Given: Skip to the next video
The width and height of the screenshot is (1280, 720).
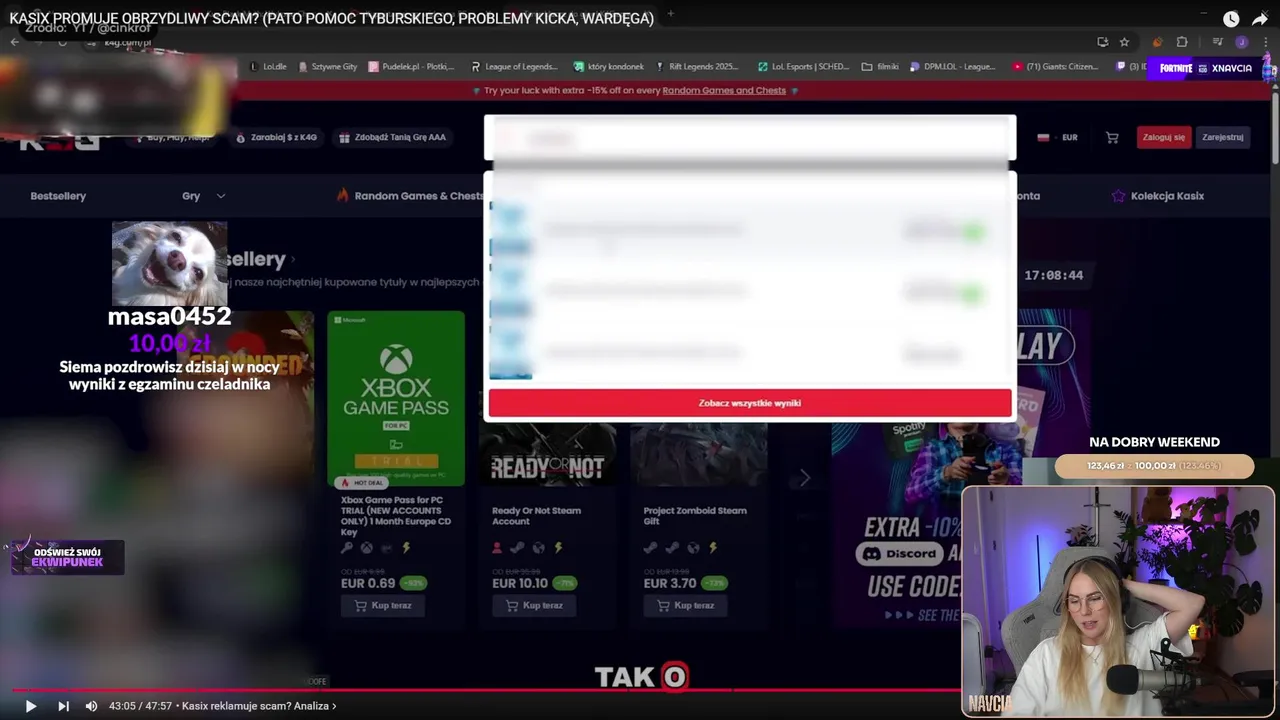Looking at the screenshot, I should click(x=63, y=706).
